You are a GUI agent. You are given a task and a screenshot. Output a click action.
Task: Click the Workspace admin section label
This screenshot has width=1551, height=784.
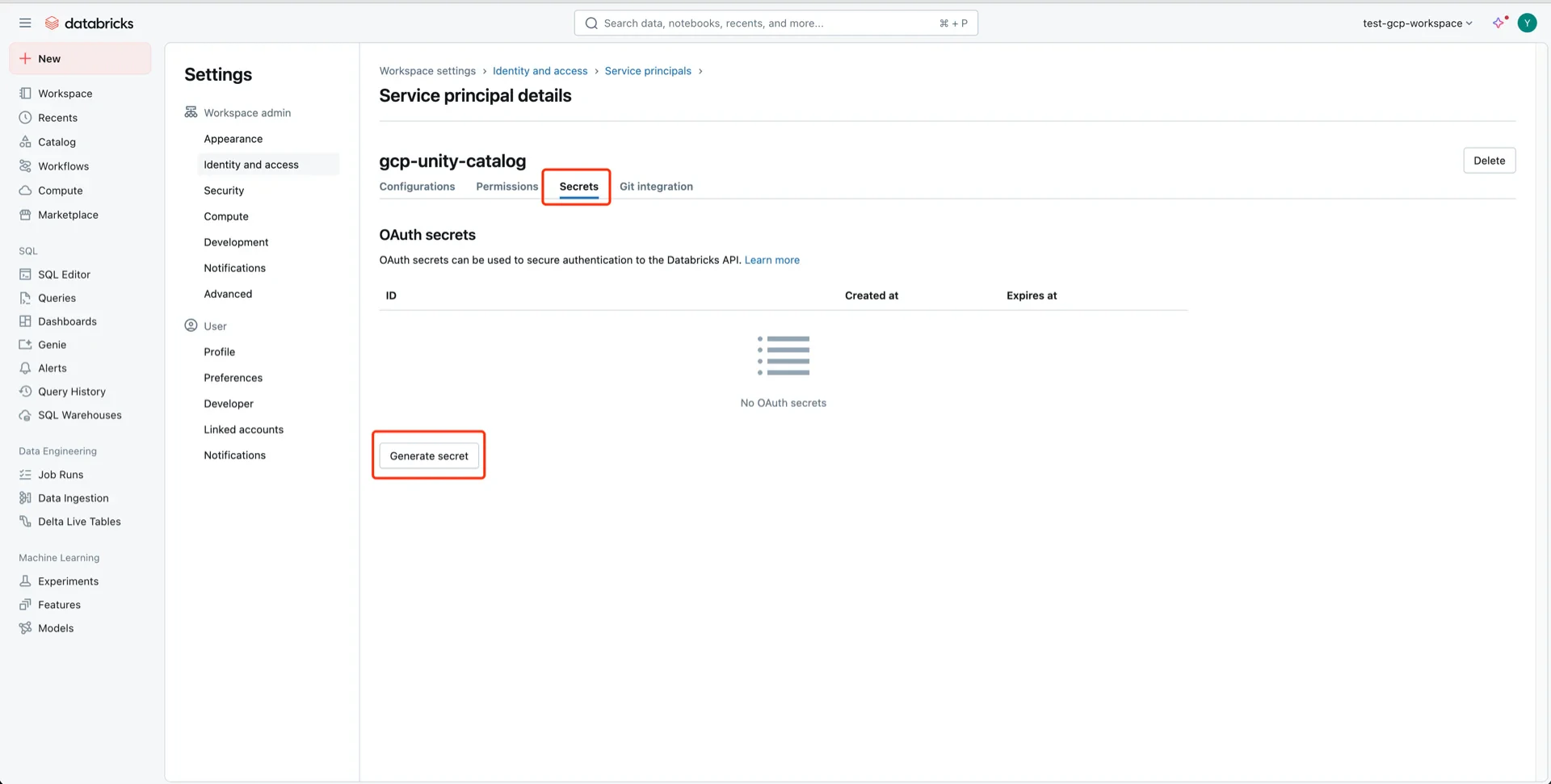[247, 113]
